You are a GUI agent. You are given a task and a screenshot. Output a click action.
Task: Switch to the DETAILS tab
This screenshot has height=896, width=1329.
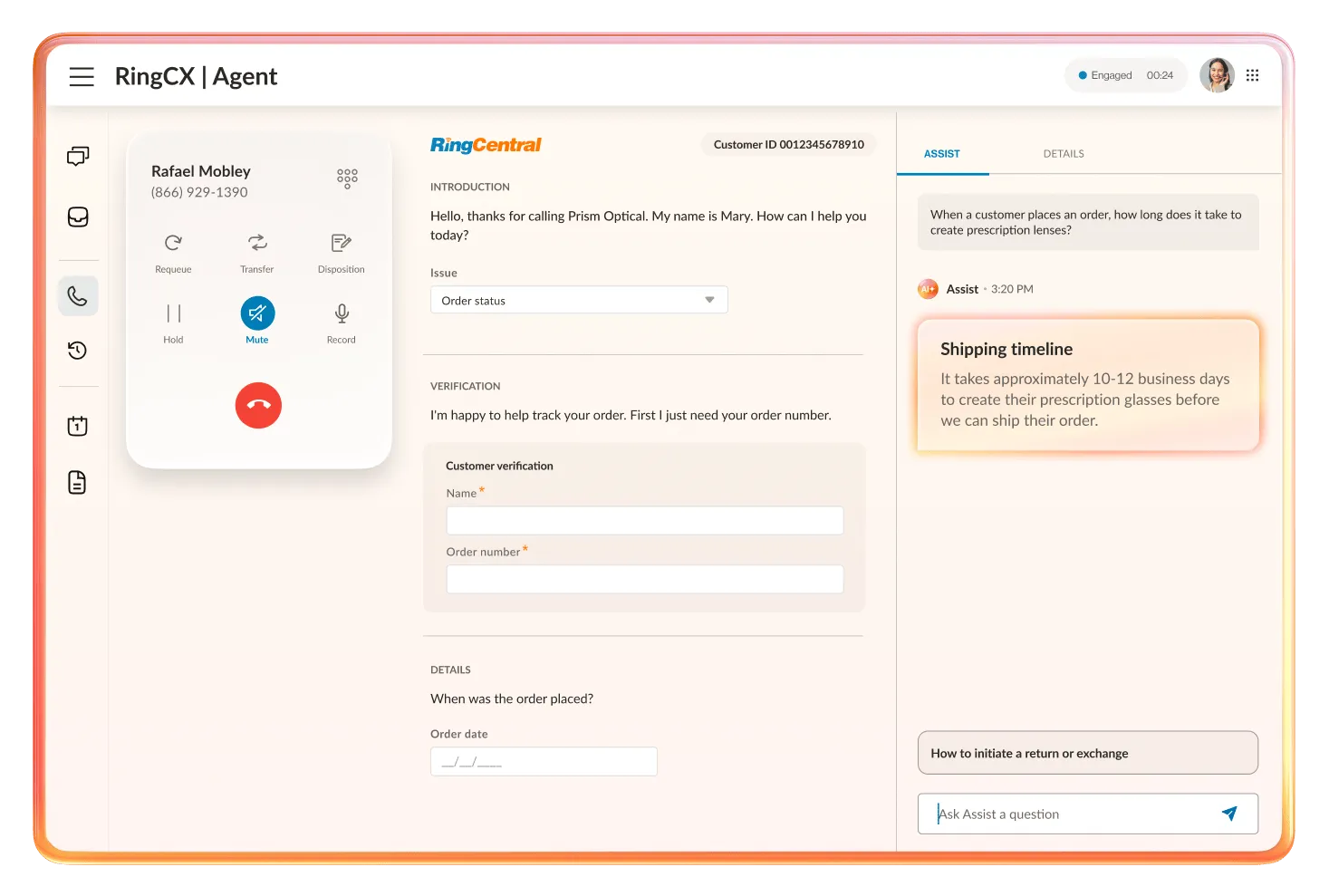coord(1064,154)
